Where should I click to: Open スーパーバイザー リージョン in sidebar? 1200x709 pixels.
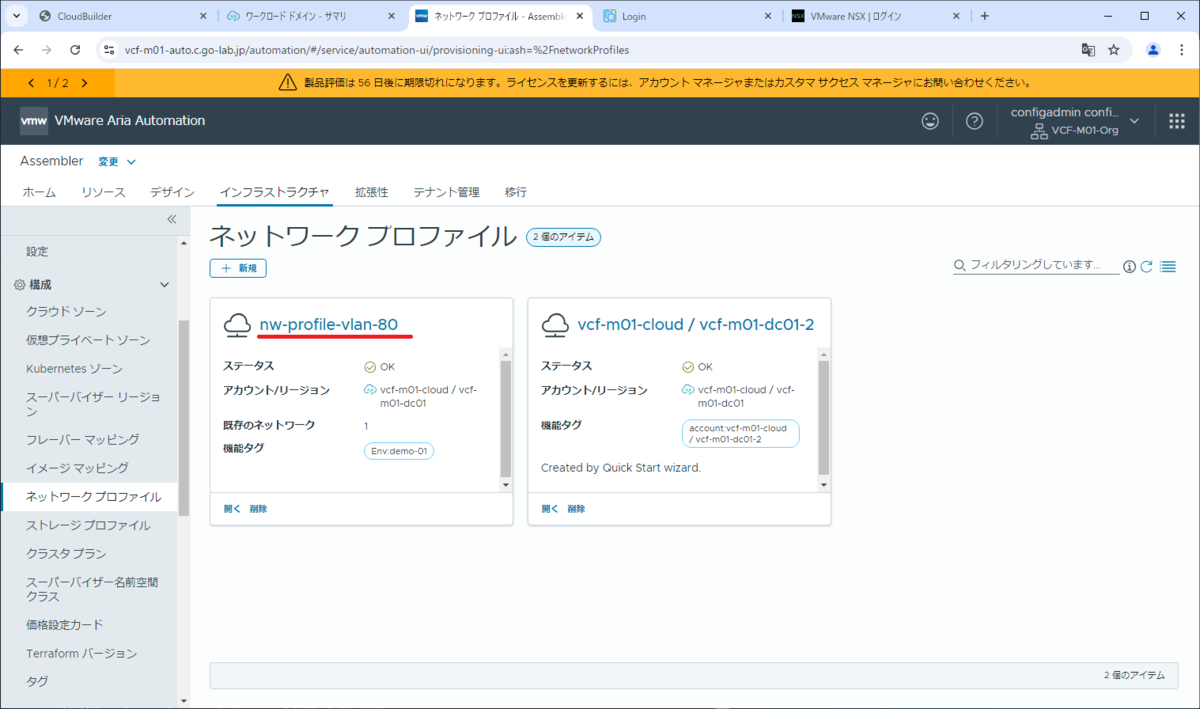[93, 404]
